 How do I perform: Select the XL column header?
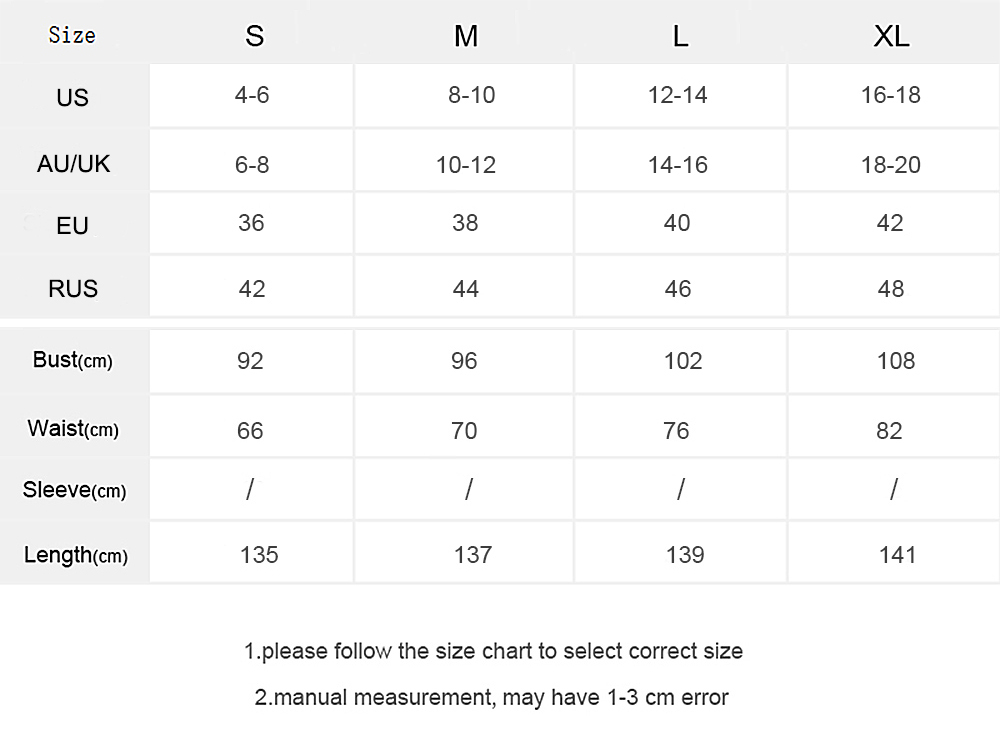892,36
